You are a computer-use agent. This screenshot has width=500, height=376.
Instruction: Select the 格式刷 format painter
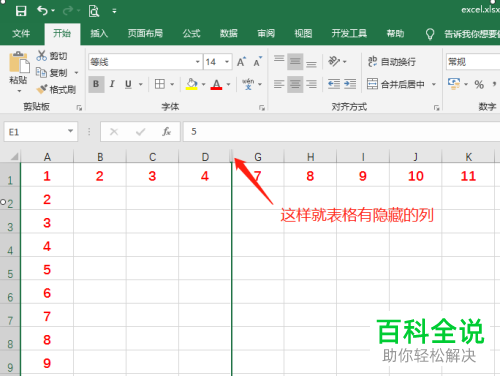pyautogui.click(x=56, y=89)
